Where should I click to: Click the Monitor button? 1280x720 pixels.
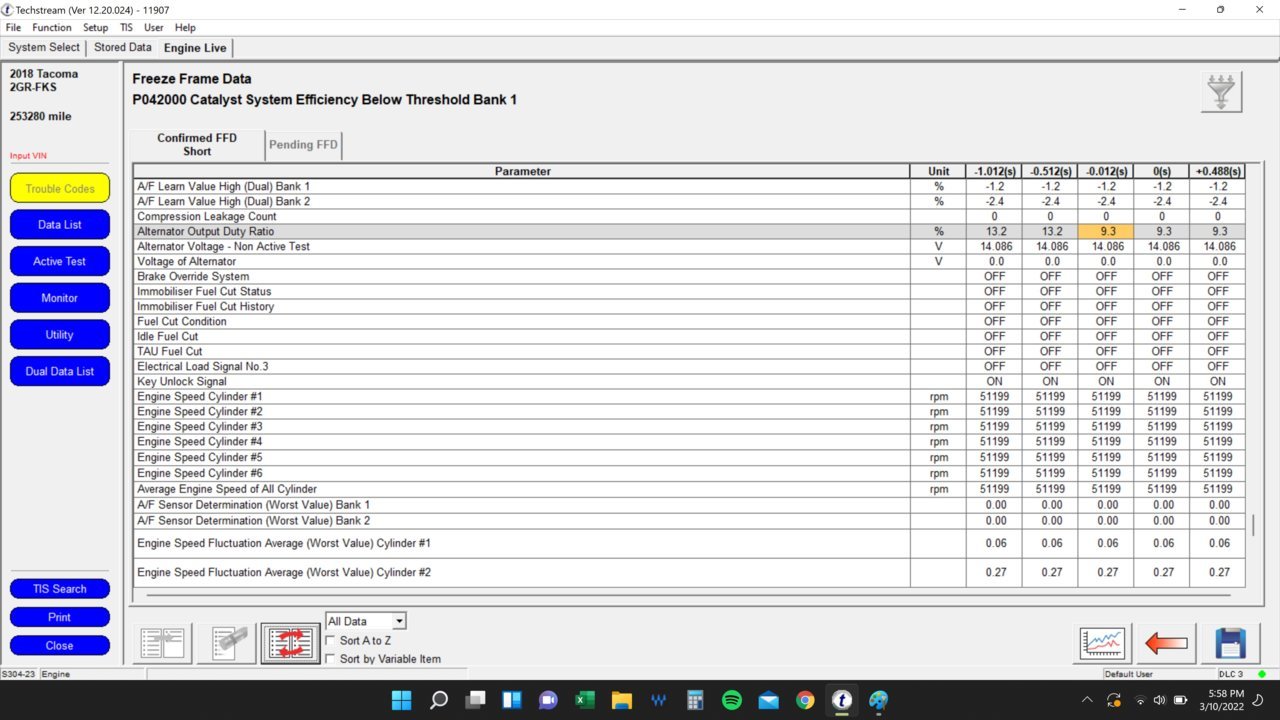[x=60, y=298]
